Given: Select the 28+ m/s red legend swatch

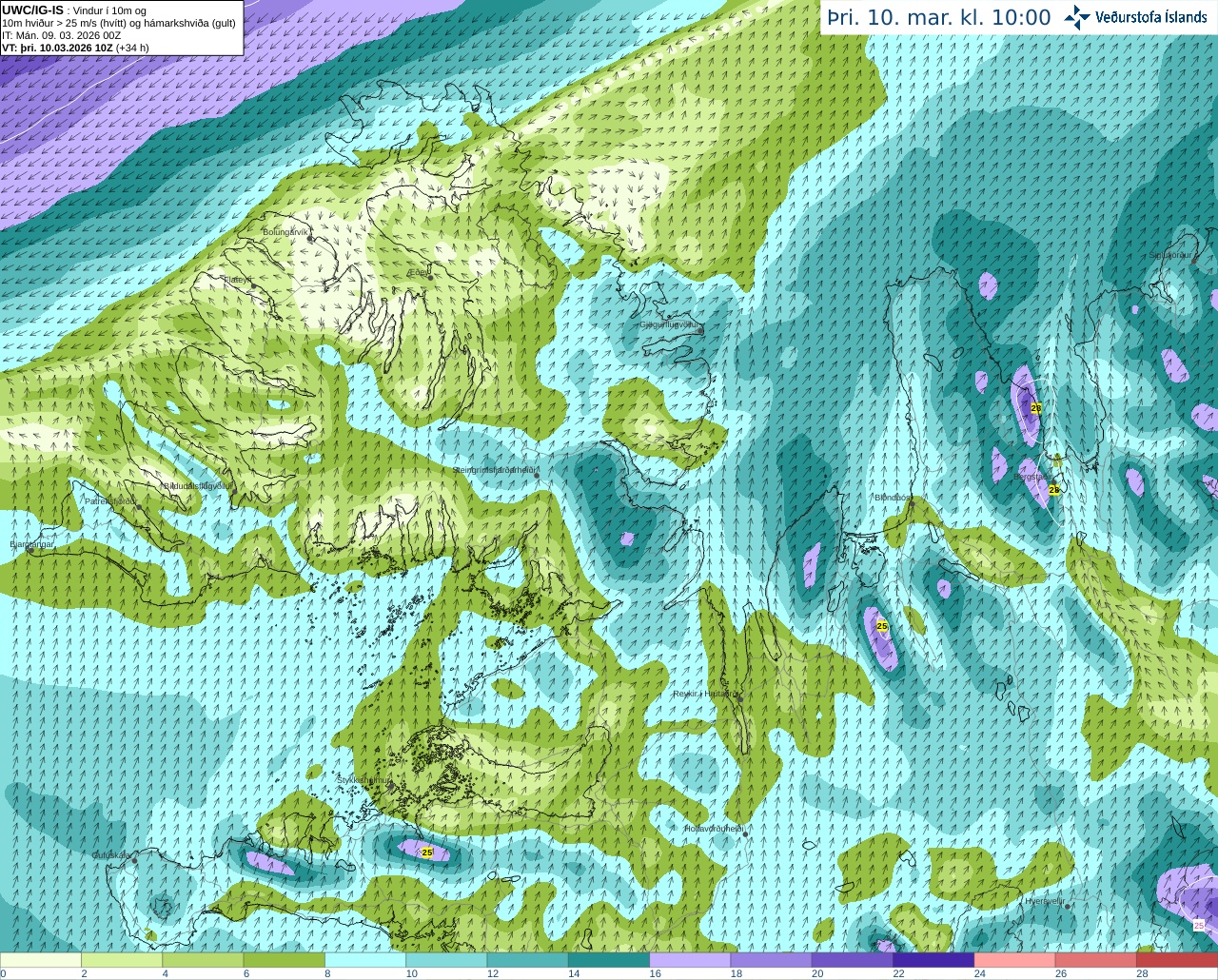Looking at the screenshot, I should click(x=1177, y=960).
